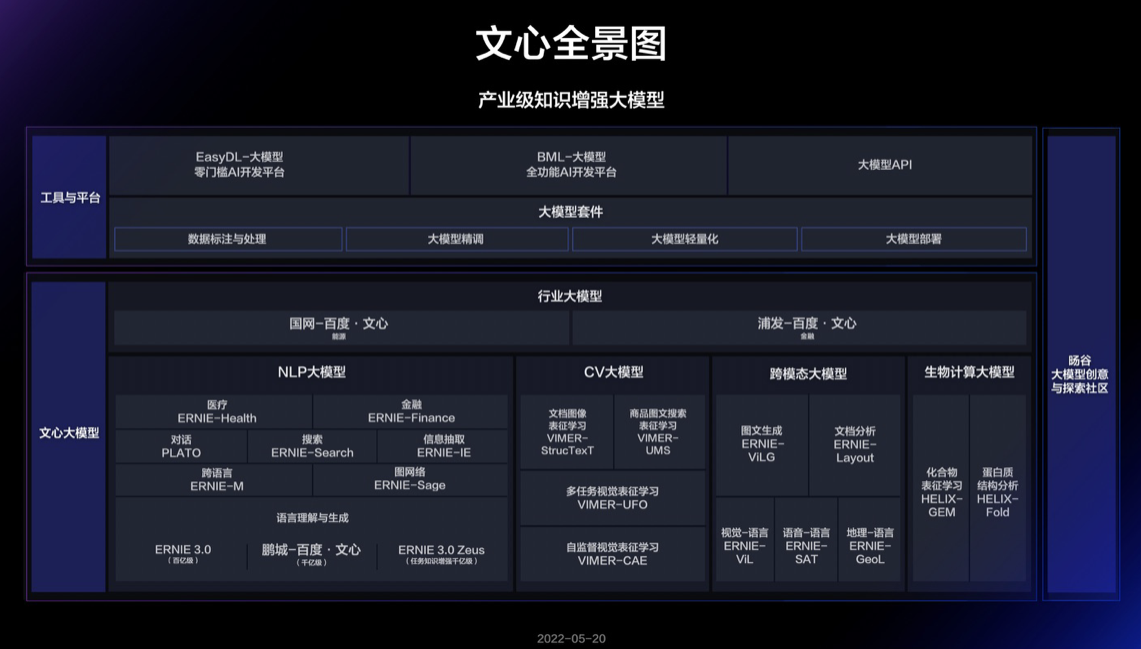Select the 产业级知识增强大模型 subtitle
This screenshot has height=649, width=1141.
(571, 100)
